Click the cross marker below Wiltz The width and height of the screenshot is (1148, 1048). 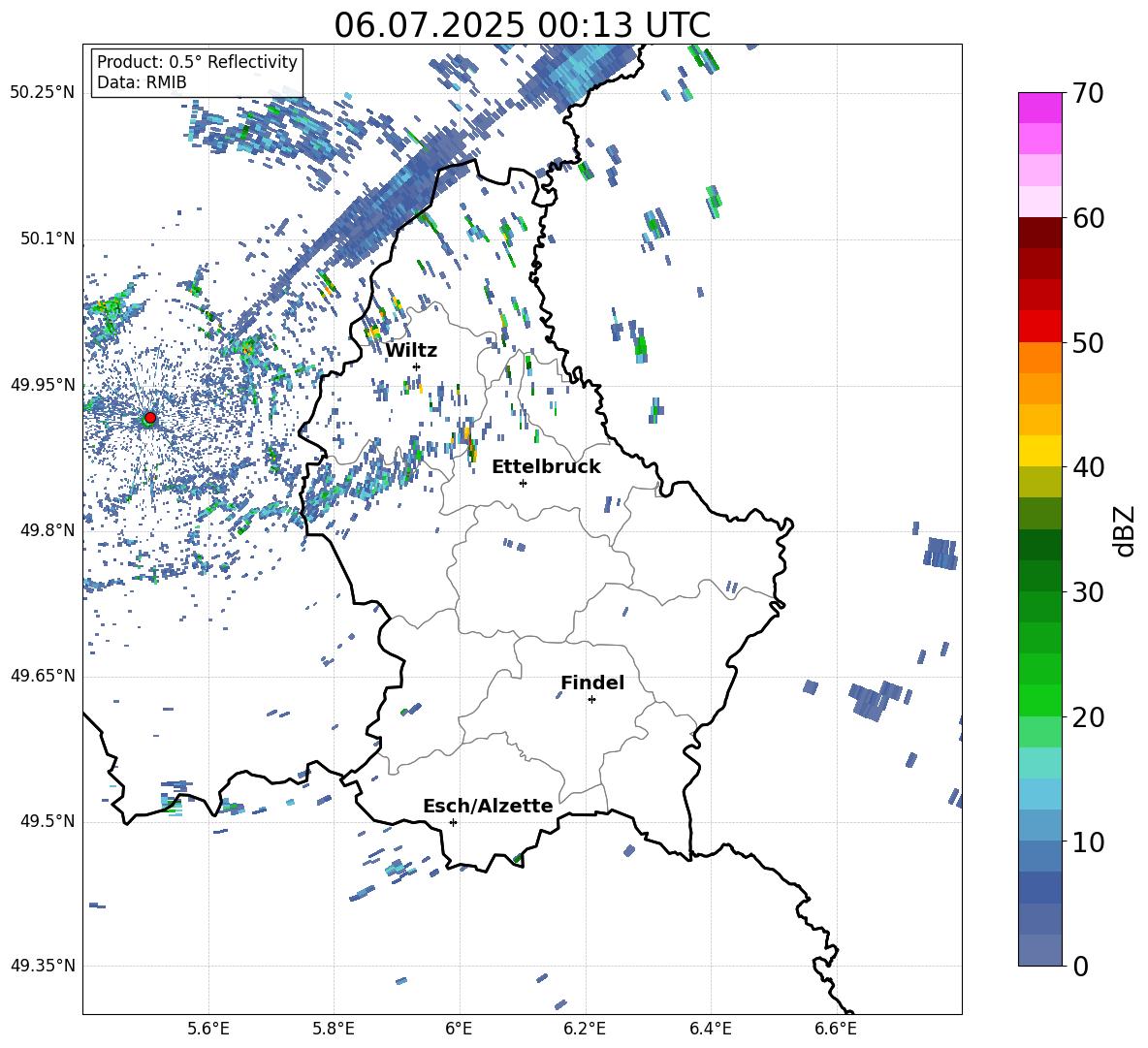[417, 366]
